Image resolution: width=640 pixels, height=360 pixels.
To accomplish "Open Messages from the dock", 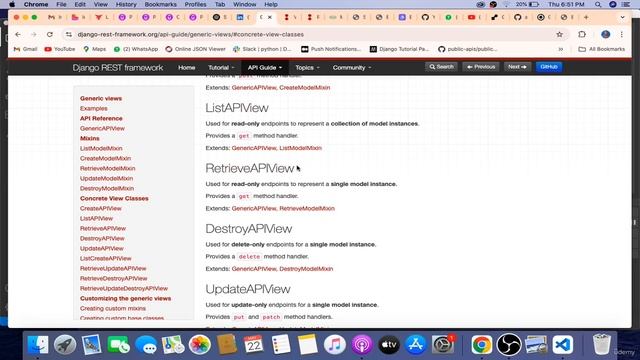I will (x=146, y=345).
